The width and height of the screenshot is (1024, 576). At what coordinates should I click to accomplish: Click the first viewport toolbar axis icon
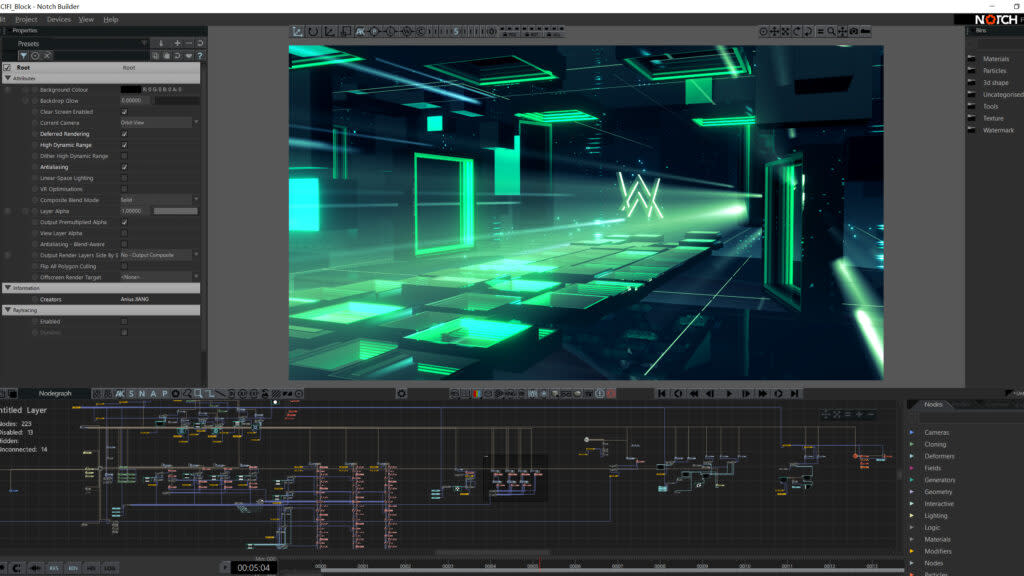(x=298, y=31)
